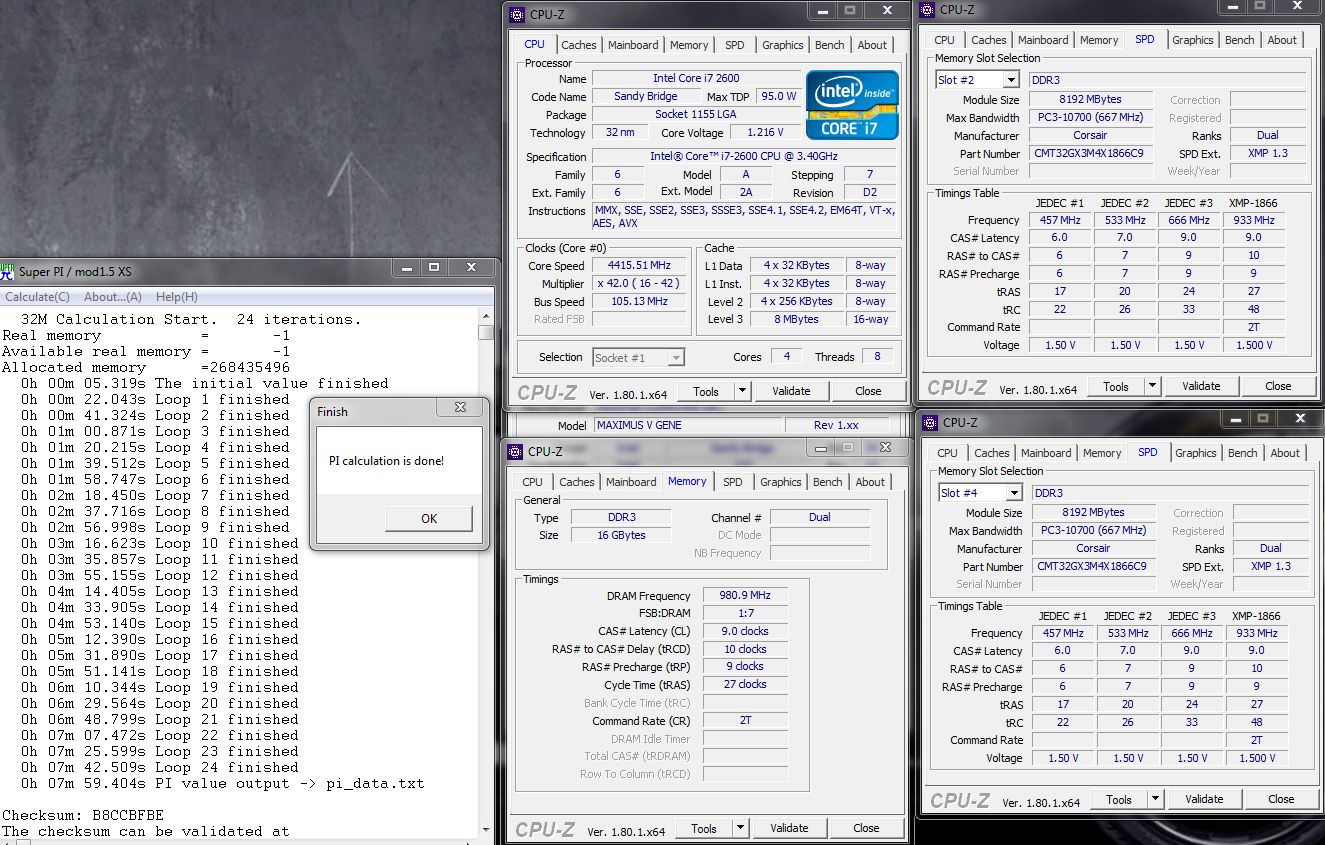Click Close button in Memory tab window

[866, 828]
